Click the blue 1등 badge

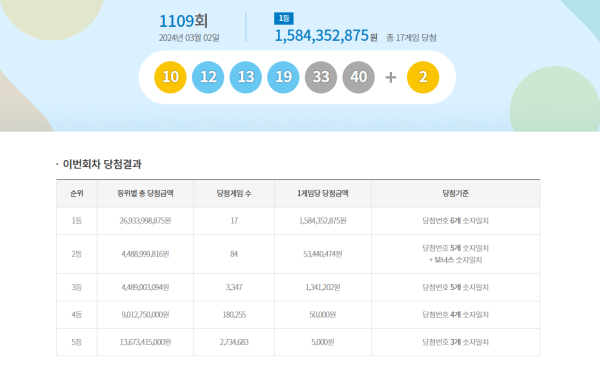pos(284,18)
